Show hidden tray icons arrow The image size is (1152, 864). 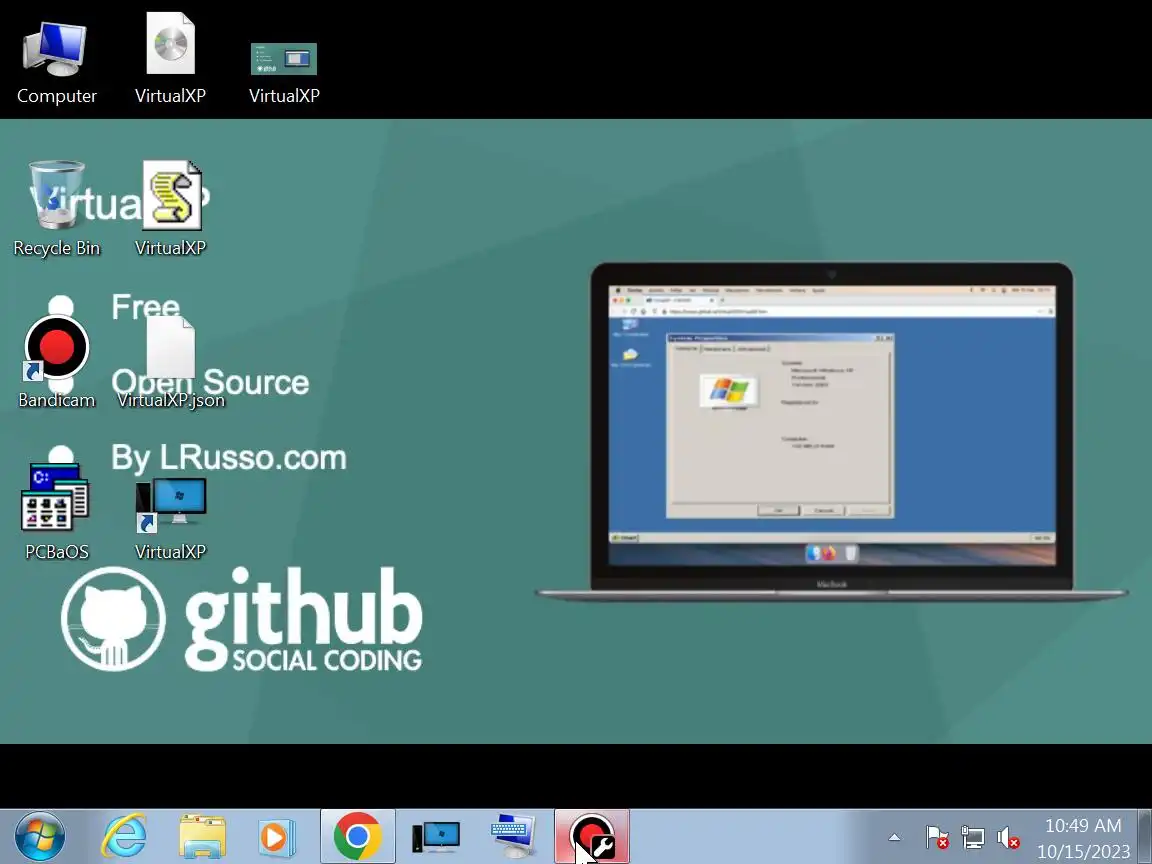(894, 837)
